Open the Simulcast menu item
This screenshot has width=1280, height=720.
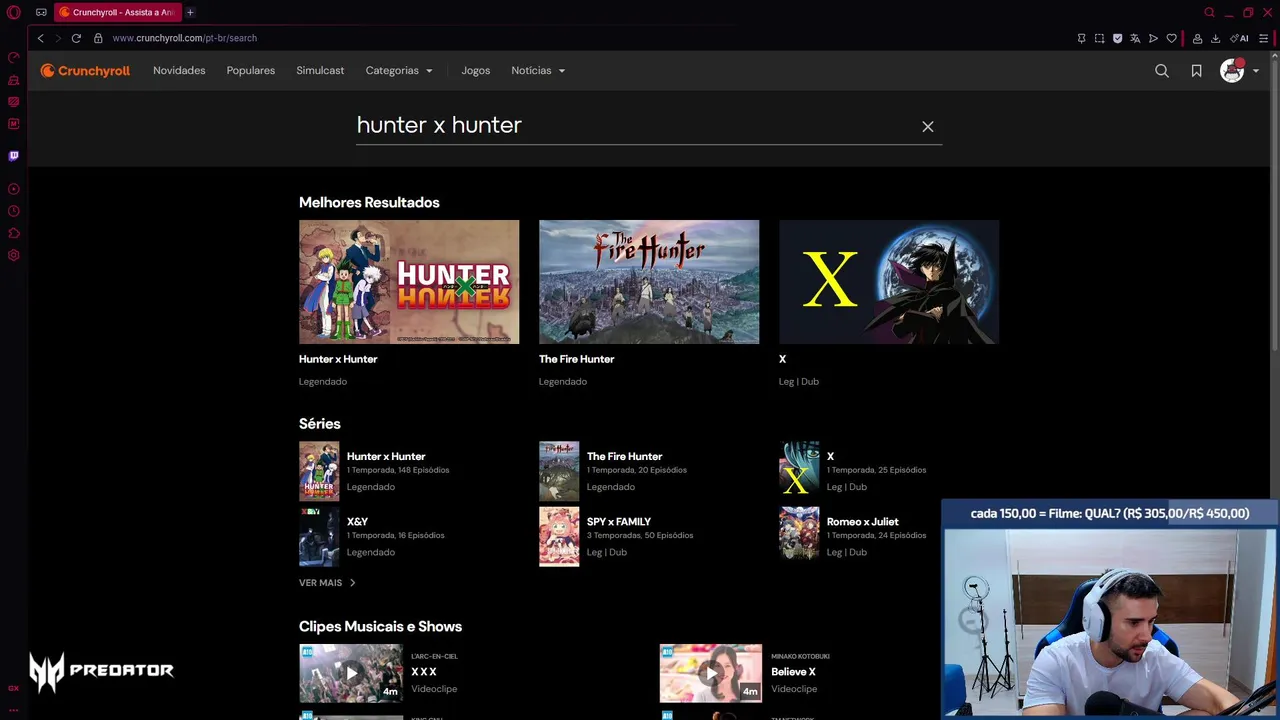click(x=320, y=71)
